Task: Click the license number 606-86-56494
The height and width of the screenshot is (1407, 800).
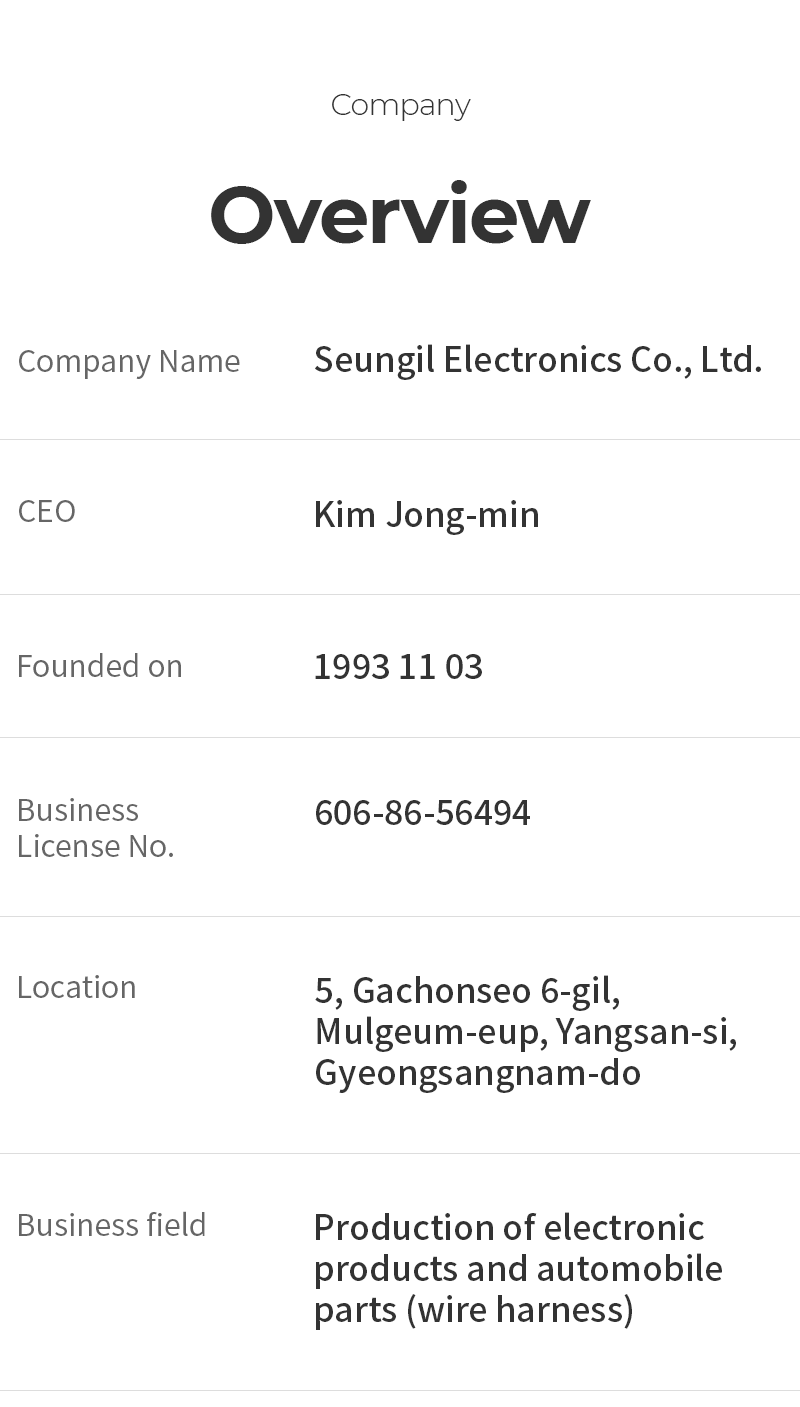Action: [x=422, y=813]
